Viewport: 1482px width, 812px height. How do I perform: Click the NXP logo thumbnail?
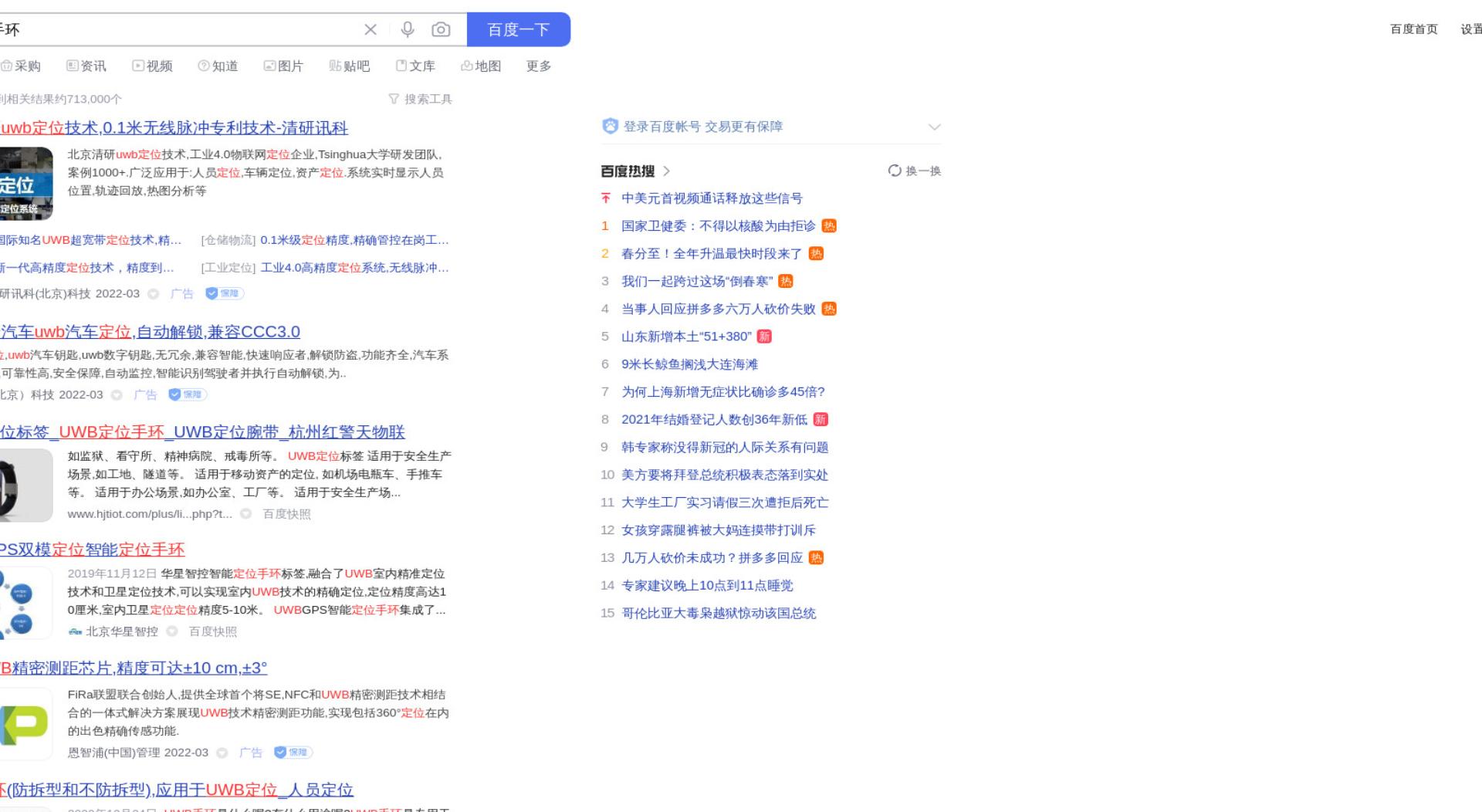[x=26, y=724]
